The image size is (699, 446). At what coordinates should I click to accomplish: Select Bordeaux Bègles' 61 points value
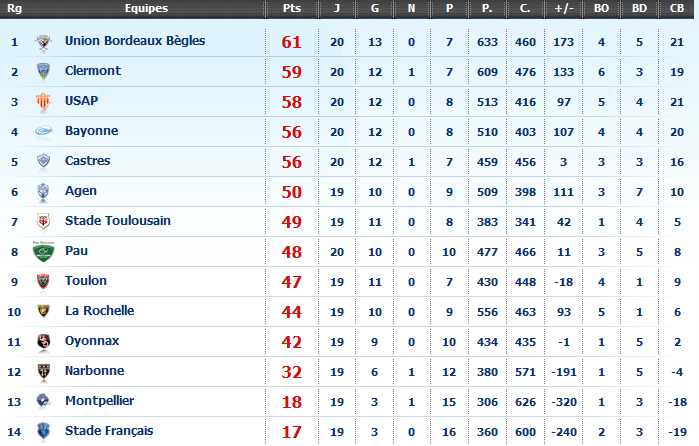(292, 42)
